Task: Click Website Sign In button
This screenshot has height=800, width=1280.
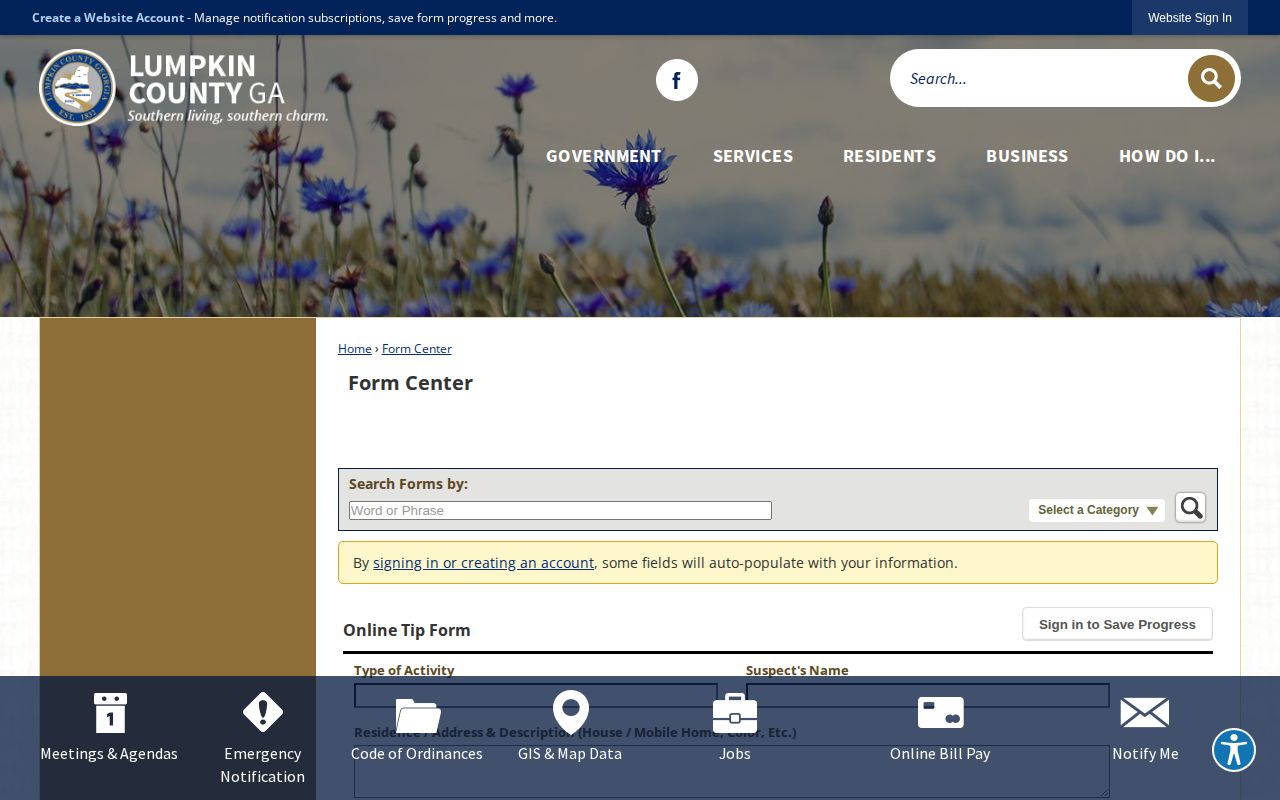Action: pos(1190,18)
